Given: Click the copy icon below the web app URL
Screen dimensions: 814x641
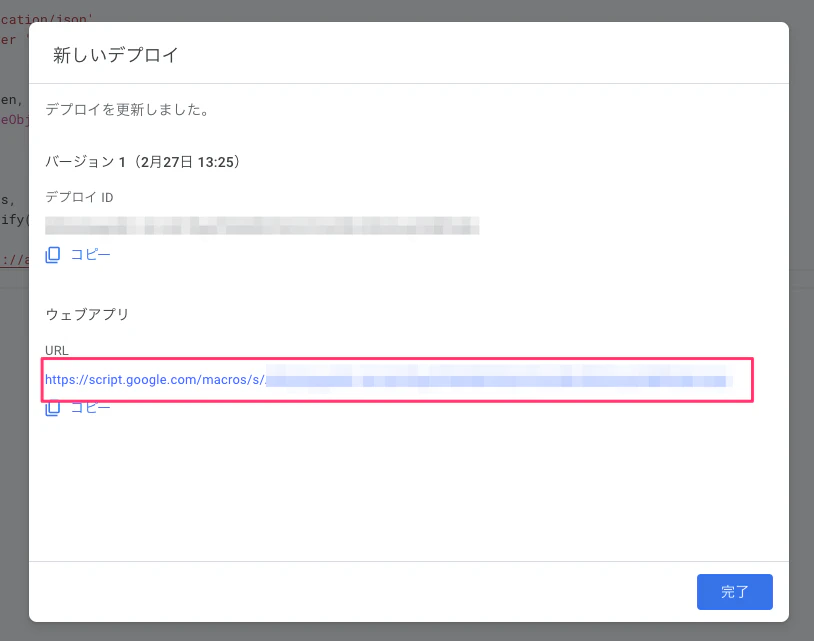Looking at the screenshot, I should (53, 407).
